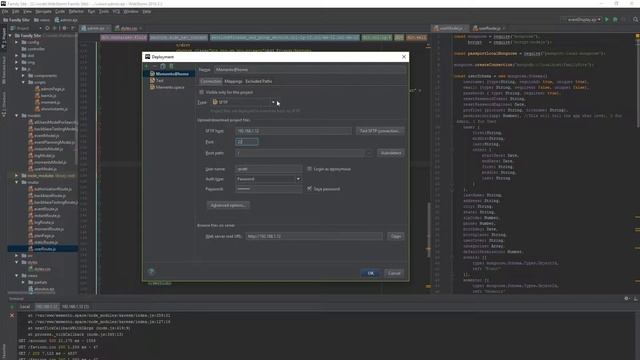This screenshot has width=640, height=360.
Task: Switch to the Connection tab
Action: 211,81
